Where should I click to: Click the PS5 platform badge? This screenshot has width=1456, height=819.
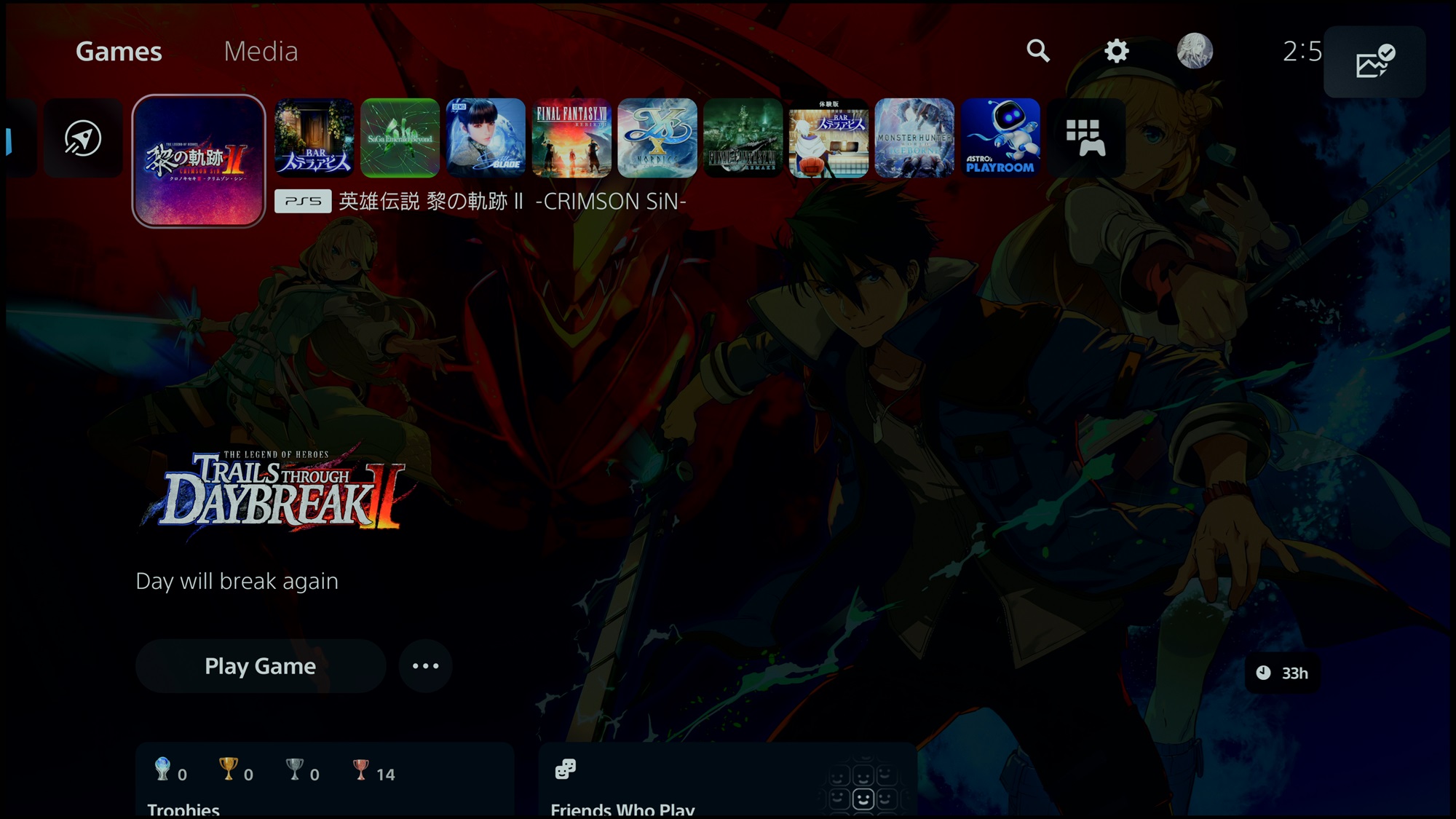pyautogui.click(x=303, y=202)
